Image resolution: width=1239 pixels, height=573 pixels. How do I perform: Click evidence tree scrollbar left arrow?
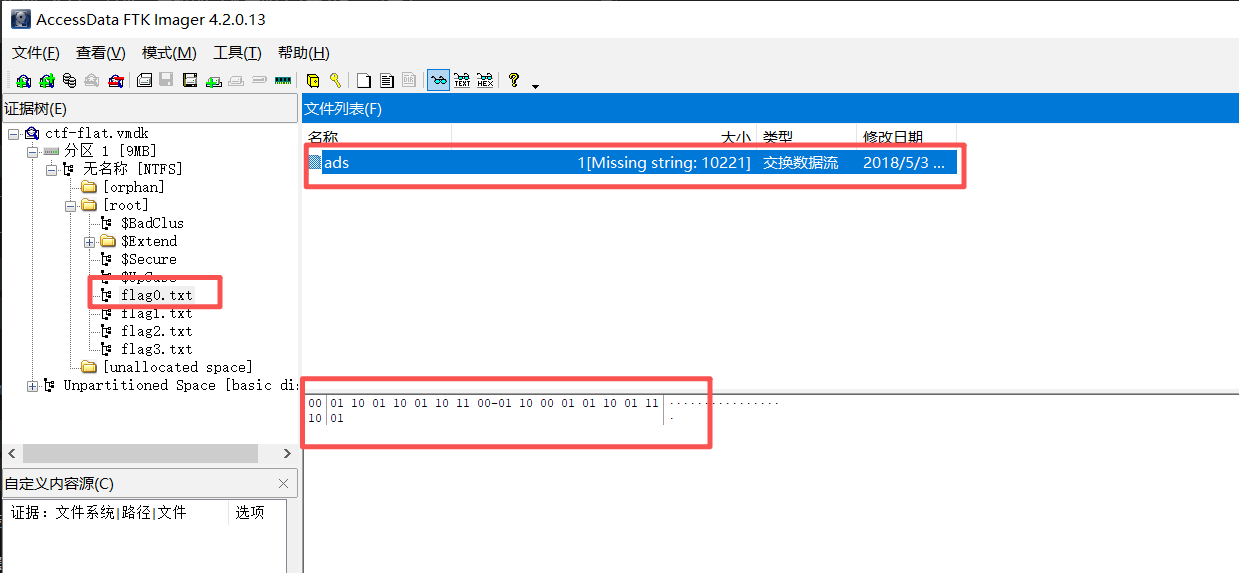(11, 453)
